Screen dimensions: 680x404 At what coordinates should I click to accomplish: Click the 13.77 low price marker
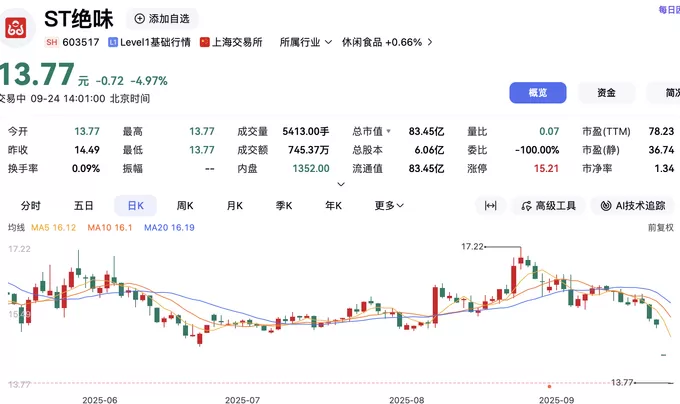pyautogui.click(x=622, y=382)
